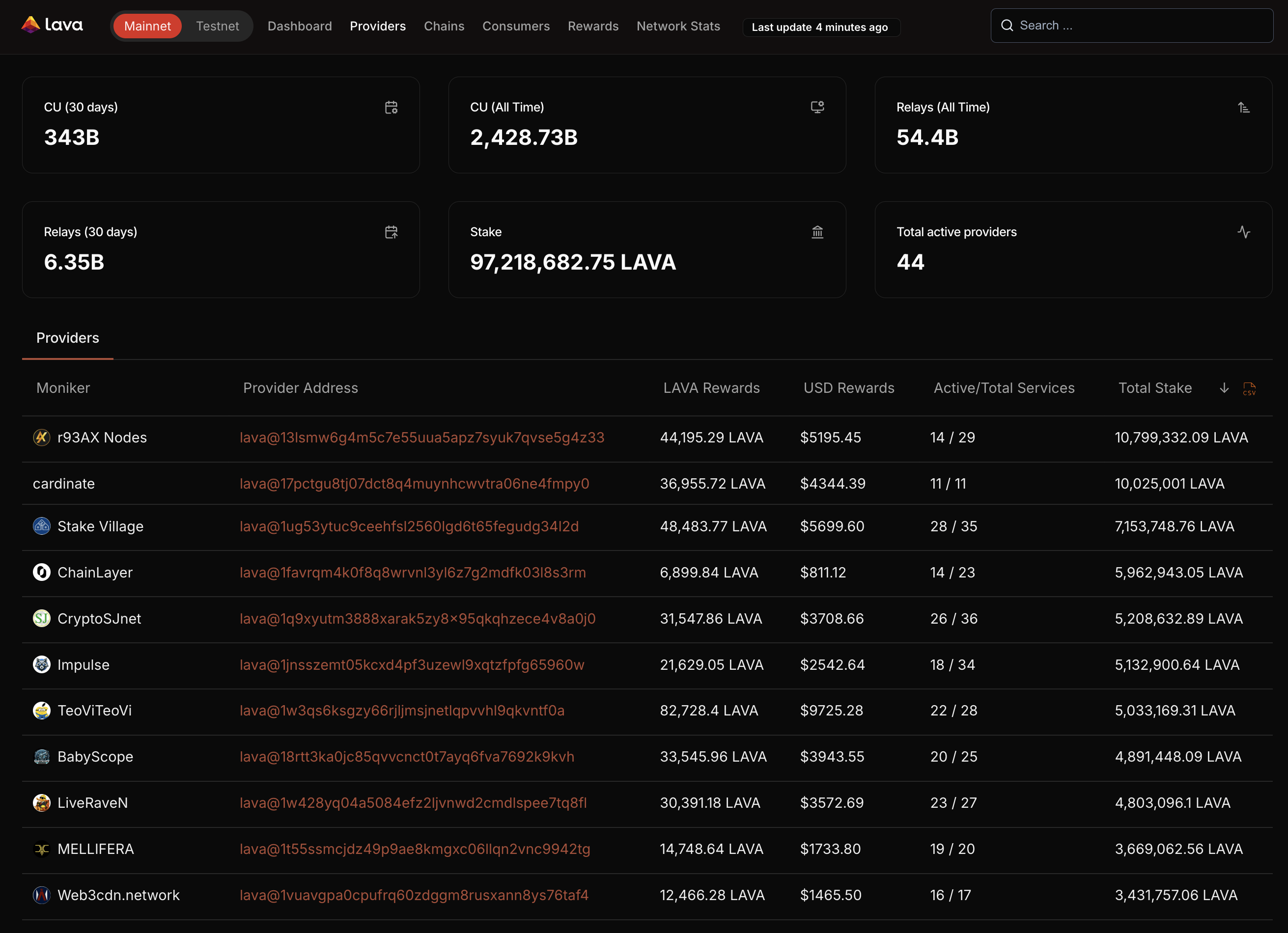Screen dimensions: 1288x933
Task: Sort table by USD Rewards column
Action: coord(848,388)
